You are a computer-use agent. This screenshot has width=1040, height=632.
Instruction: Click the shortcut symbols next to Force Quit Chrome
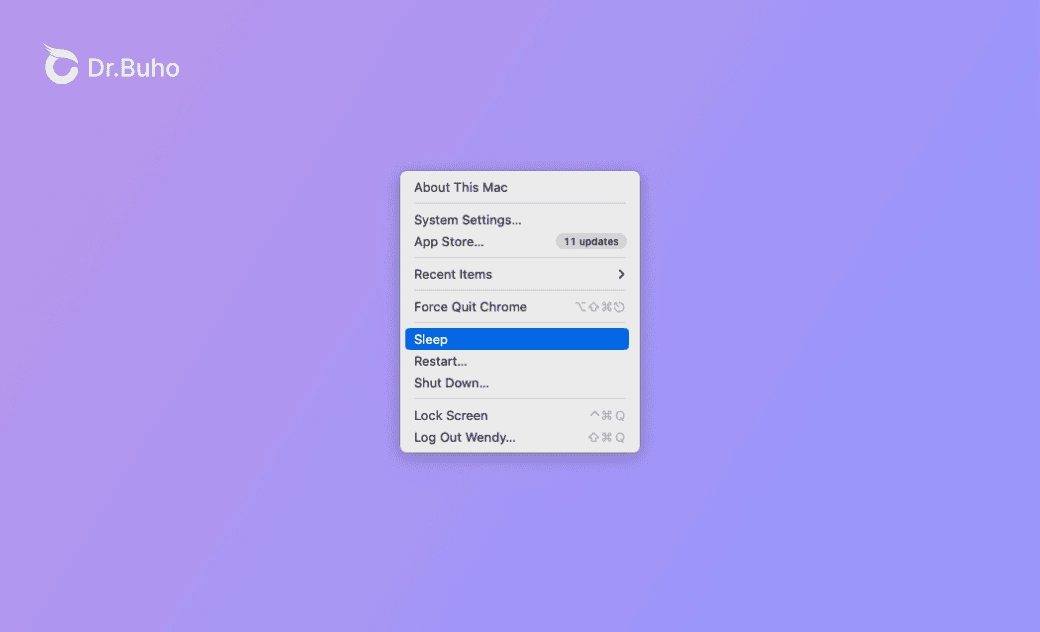click(602, 307)
